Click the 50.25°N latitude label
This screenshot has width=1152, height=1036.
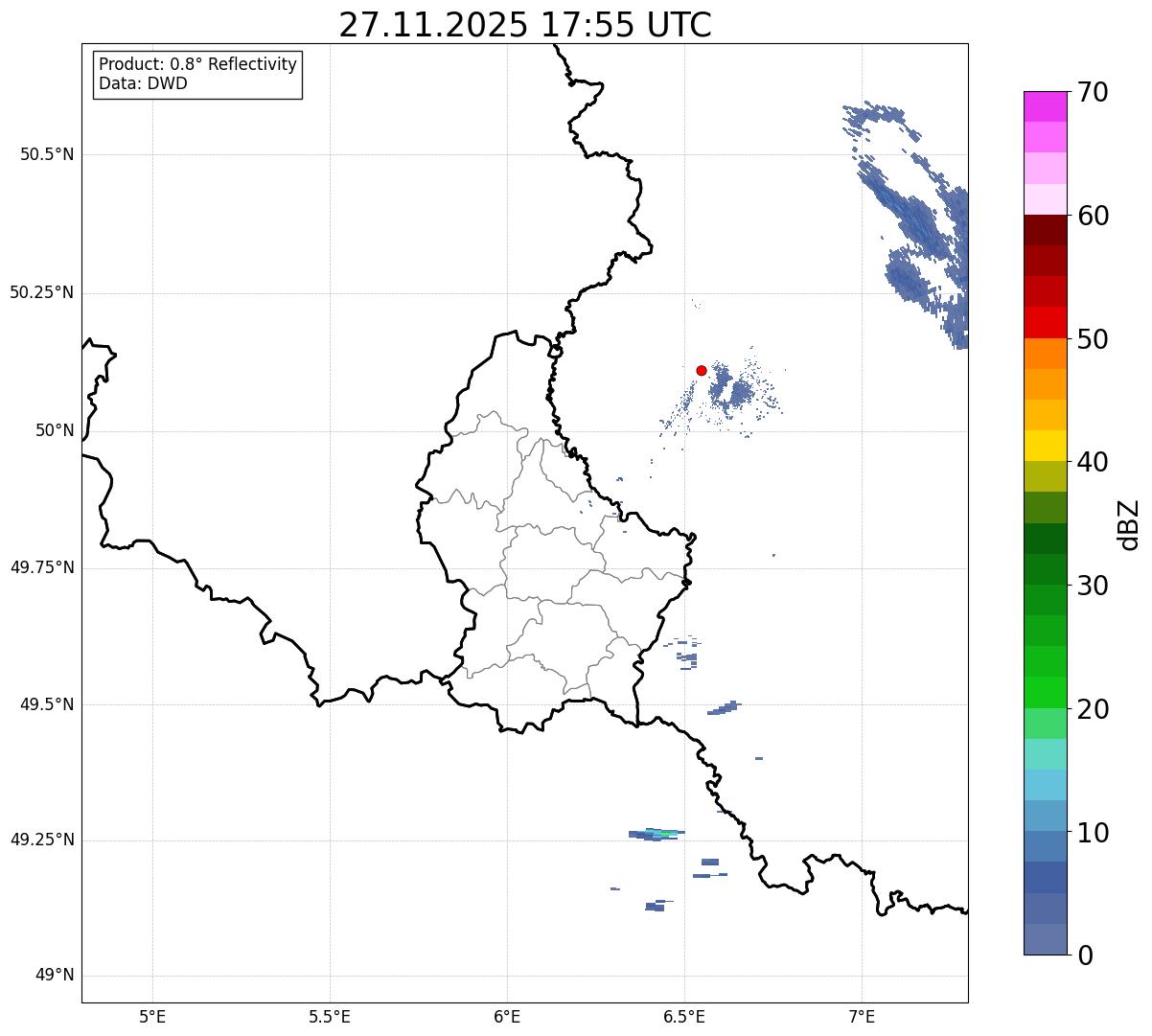[x=41, y=292]
